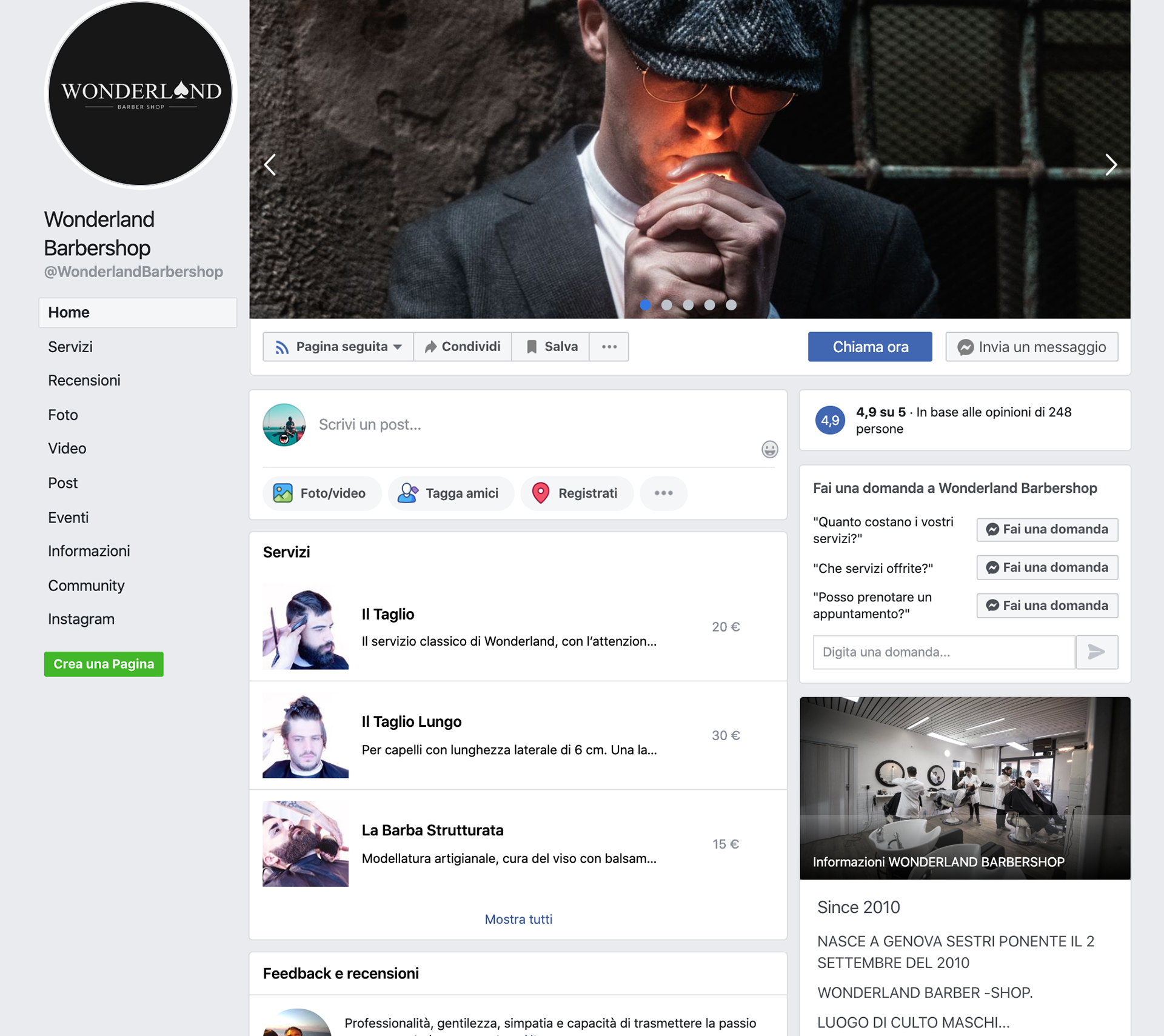The width and height of the screenshot is (1164, 1036).
Task: Open Recensioni in the left sidebar
Action: pyautogui.click(x=84, y=380)
